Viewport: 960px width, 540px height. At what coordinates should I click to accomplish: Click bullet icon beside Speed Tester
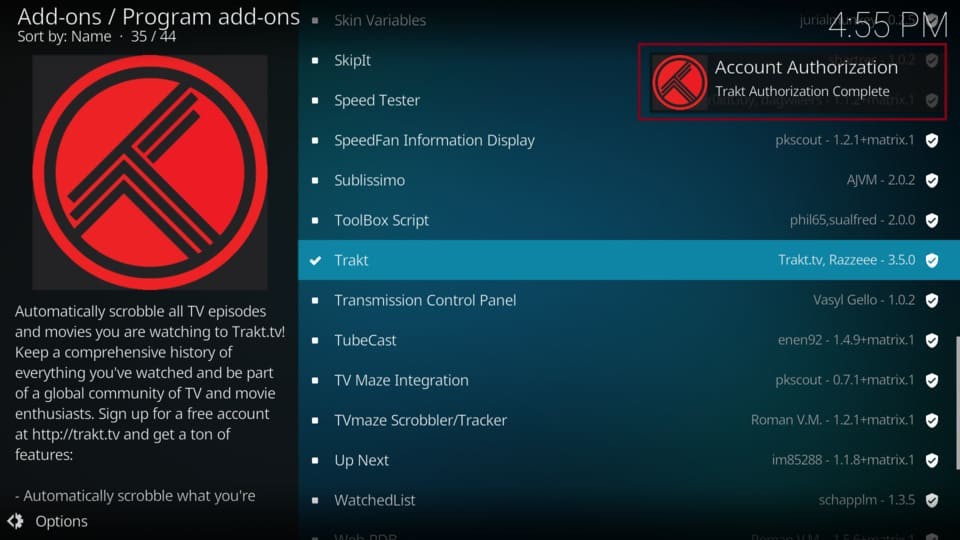(x=315, y=100)
